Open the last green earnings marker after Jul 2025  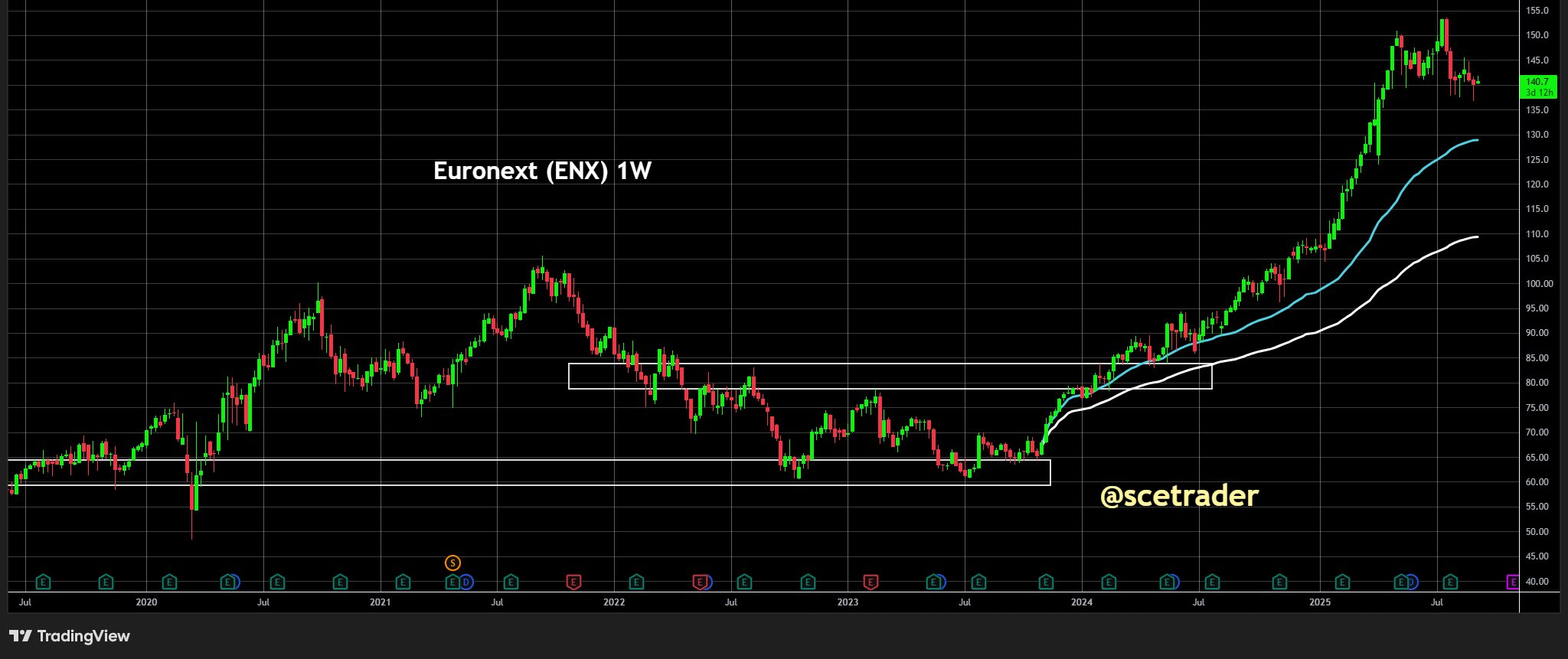[1450, 582]
